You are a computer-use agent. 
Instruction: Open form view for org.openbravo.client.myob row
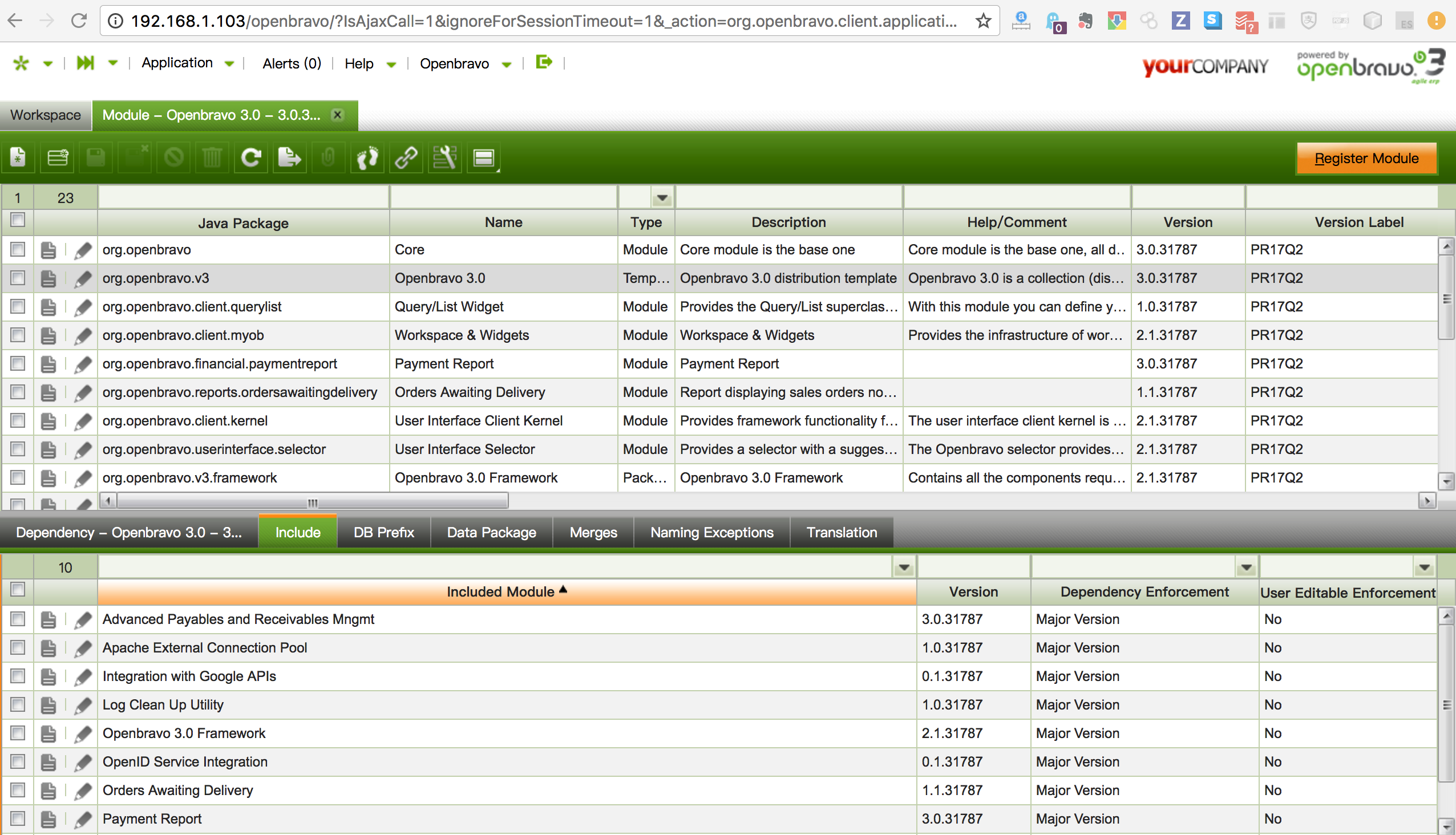coord(48,335)
